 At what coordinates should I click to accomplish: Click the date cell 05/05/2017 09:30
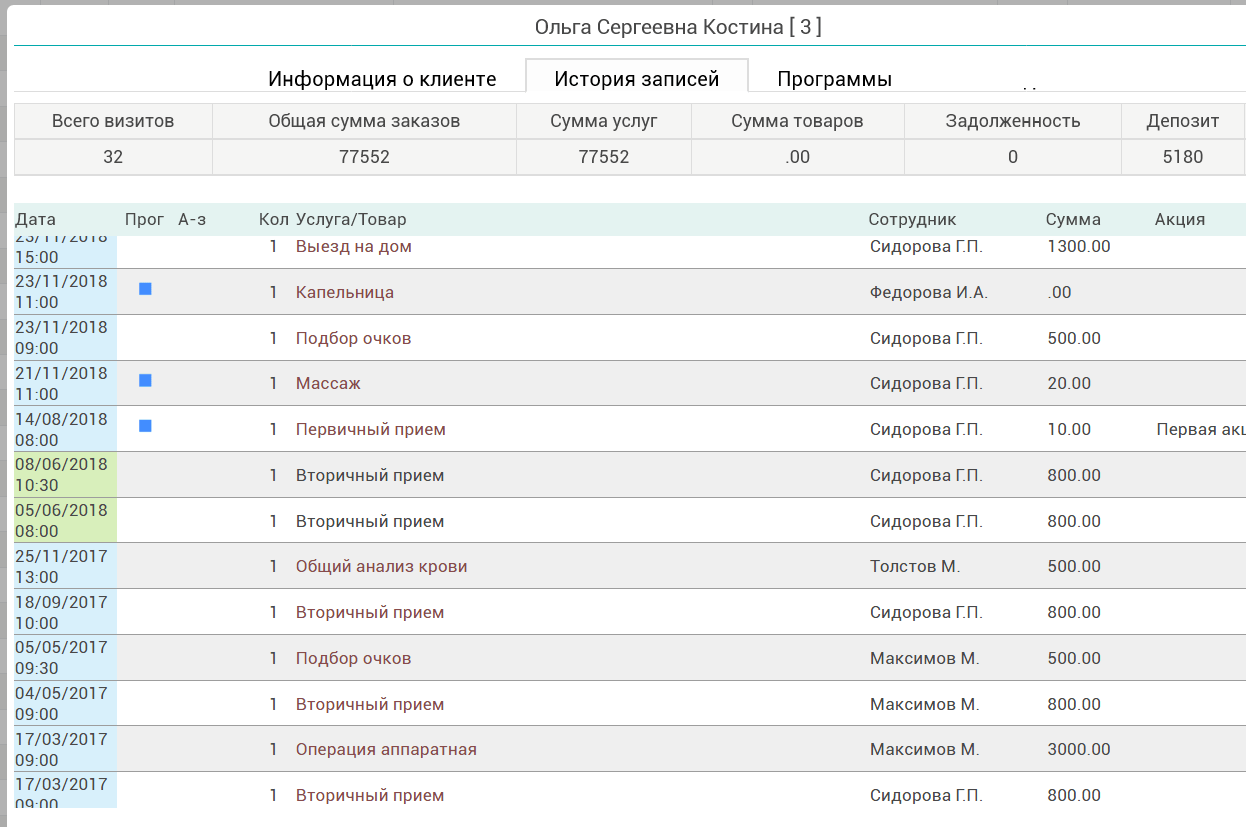coord(66,658)
